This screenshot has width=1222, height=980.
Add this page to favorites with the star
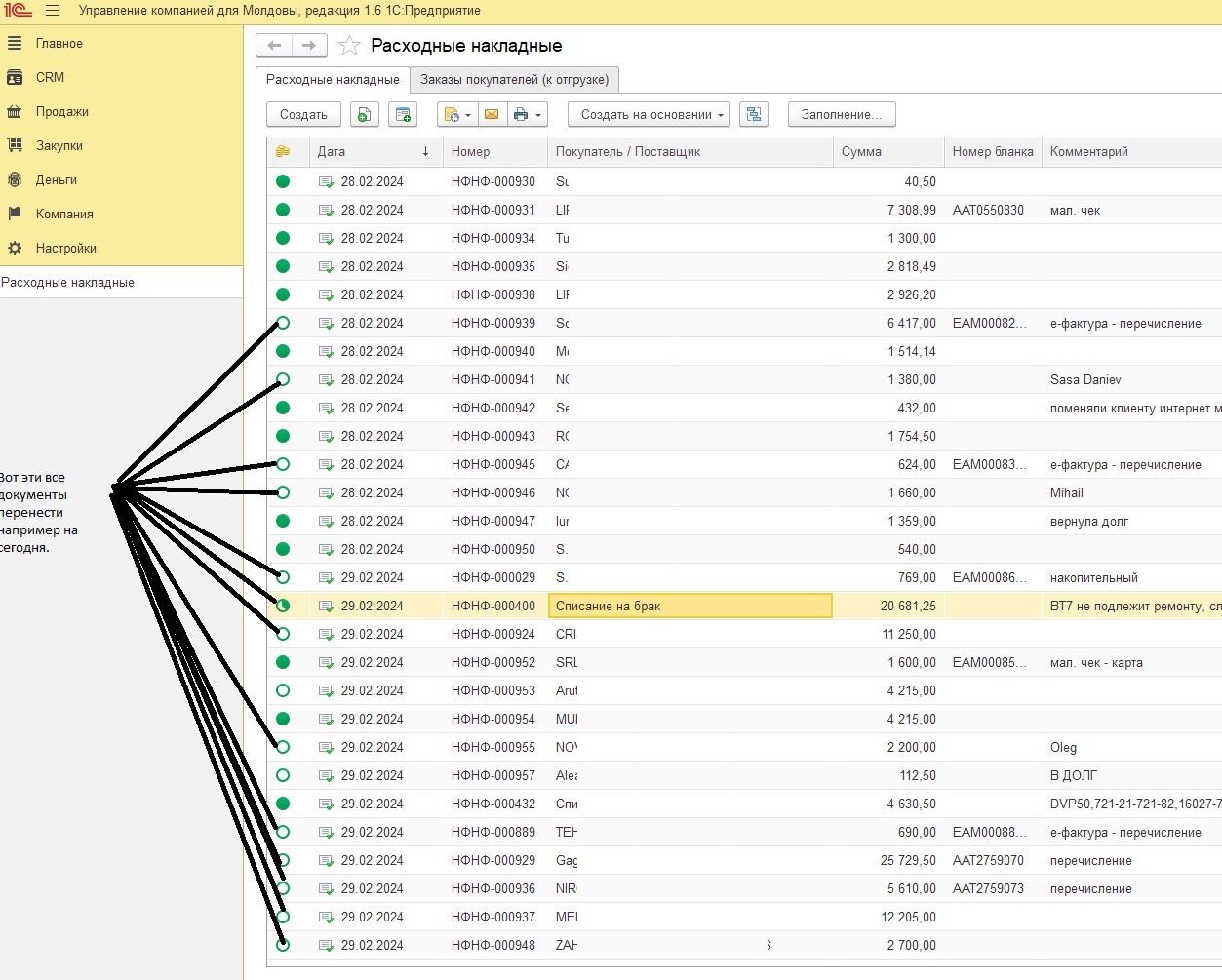point(349,46)
